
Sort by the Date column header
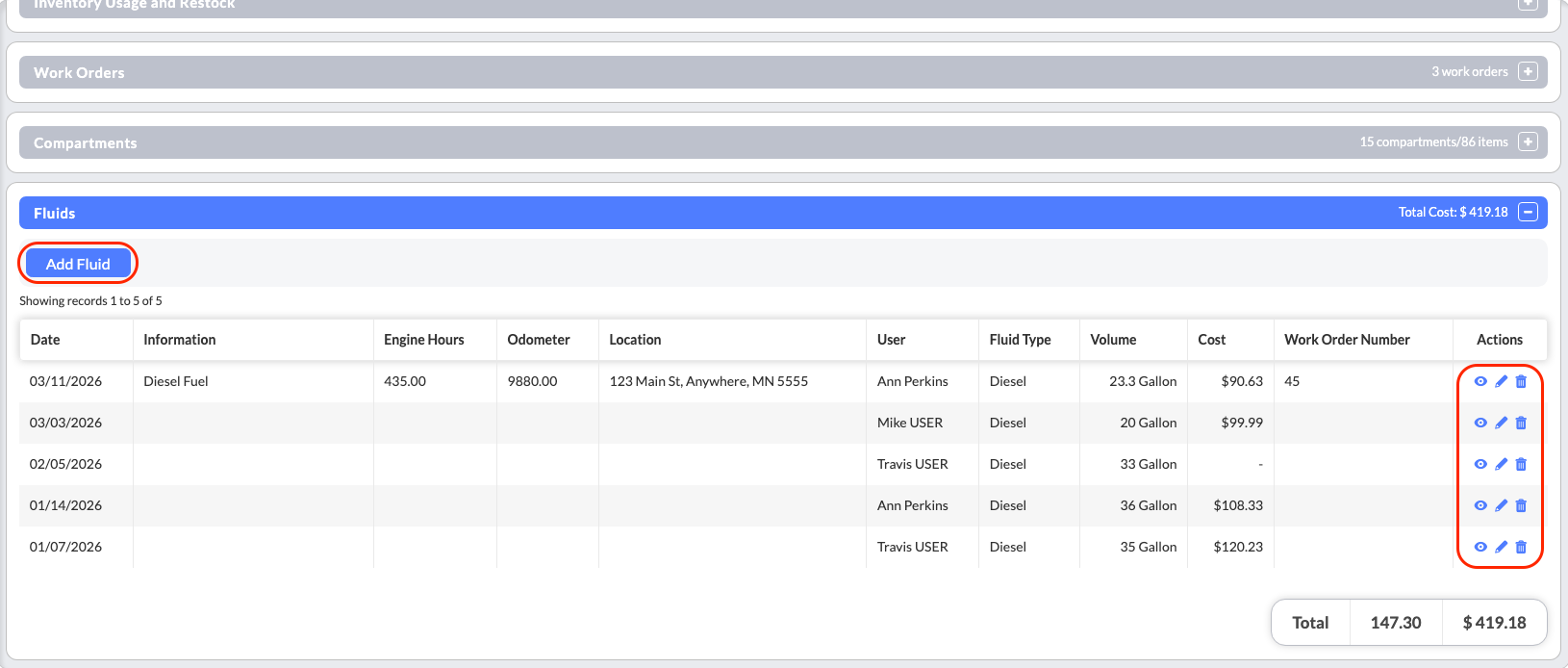click(45, 340)
